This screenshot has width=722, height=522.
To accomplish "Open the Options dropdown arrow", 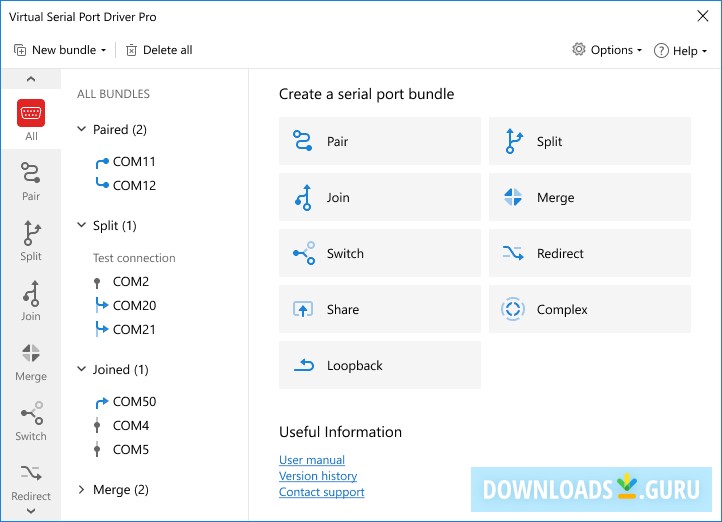I will (640, 51).
